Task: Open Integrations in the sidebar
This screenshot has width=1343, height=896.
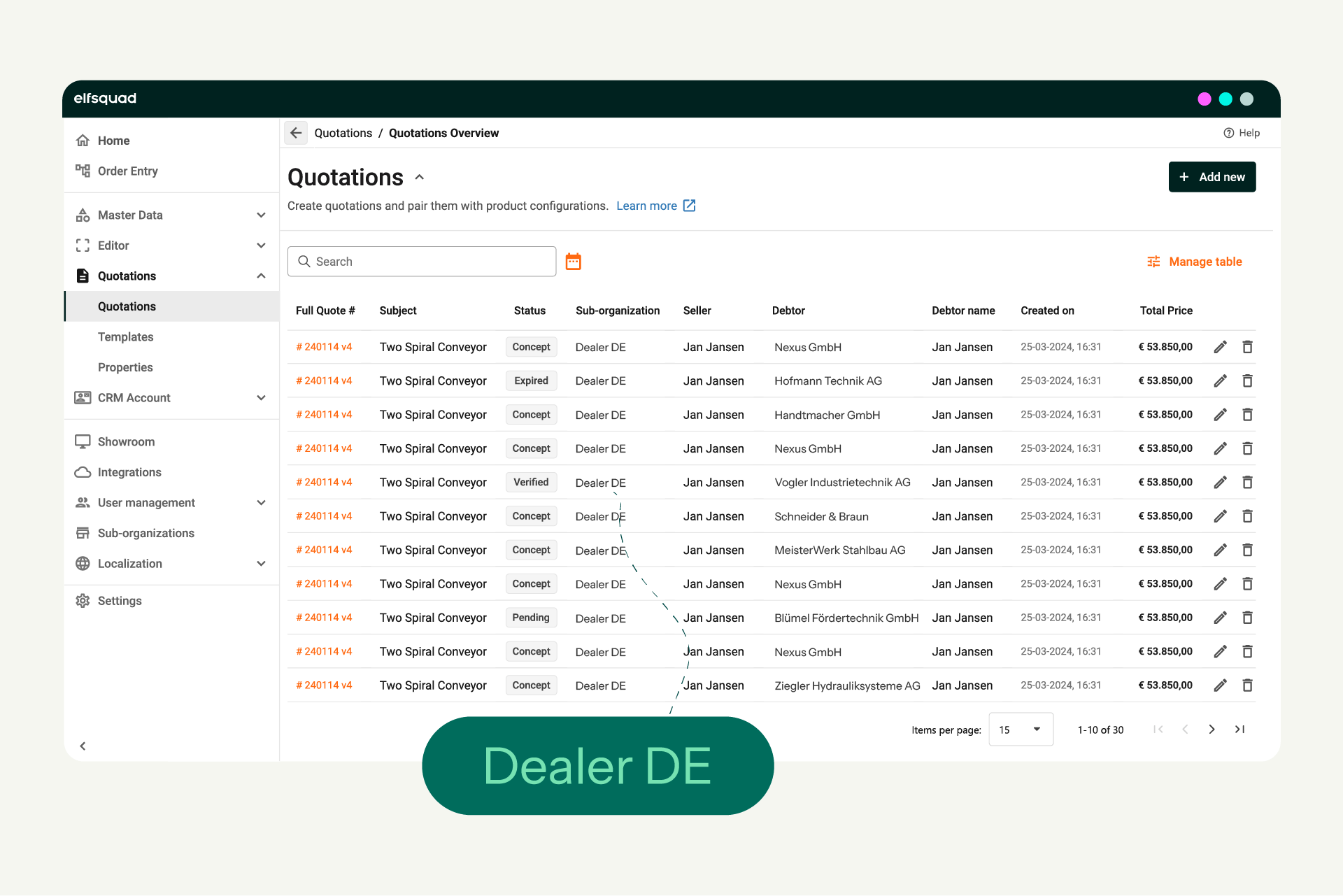Action: [128, 472]
